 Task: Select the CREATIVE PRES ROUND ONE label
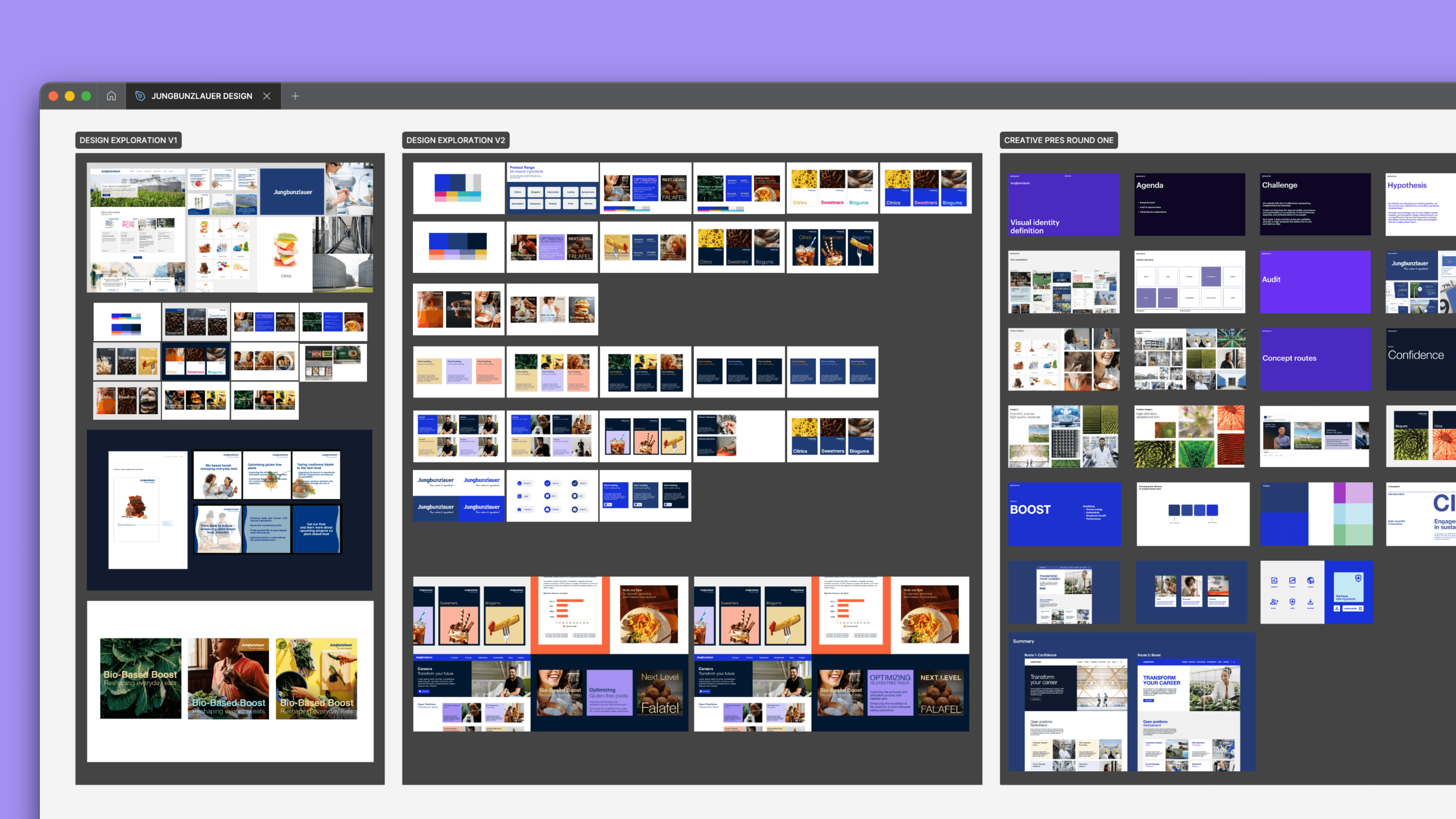tap(1058, 140)
